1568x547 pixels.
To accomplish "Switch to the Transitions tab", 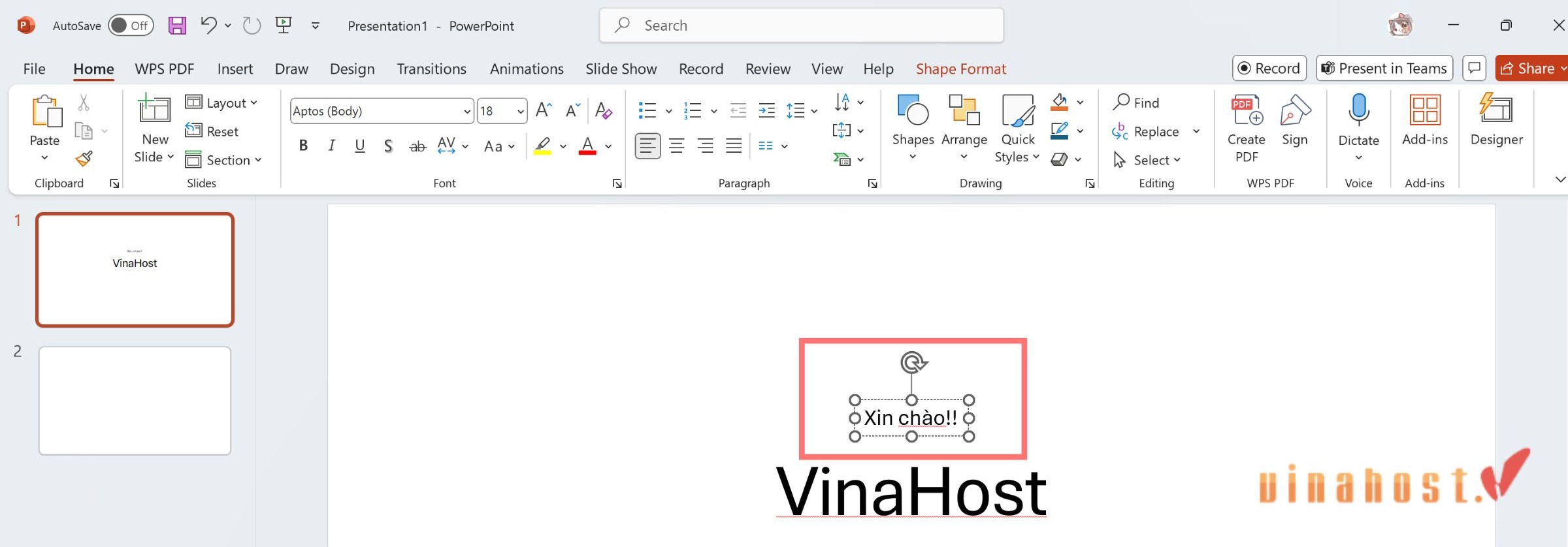I will tap(431, 69).
